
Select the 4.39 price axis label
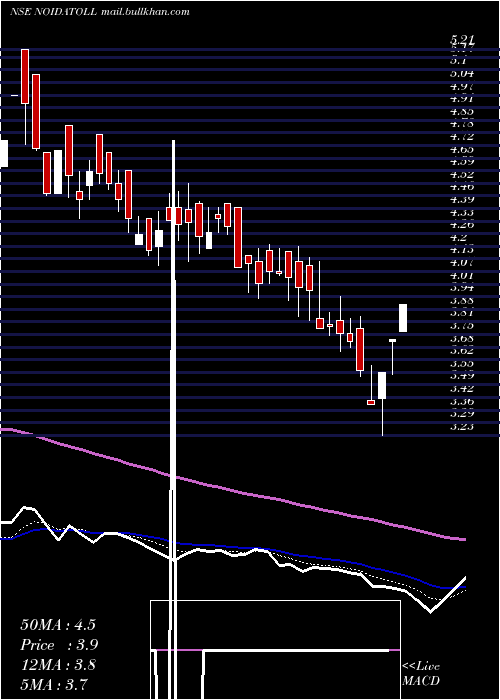click(x=462, y=200)
